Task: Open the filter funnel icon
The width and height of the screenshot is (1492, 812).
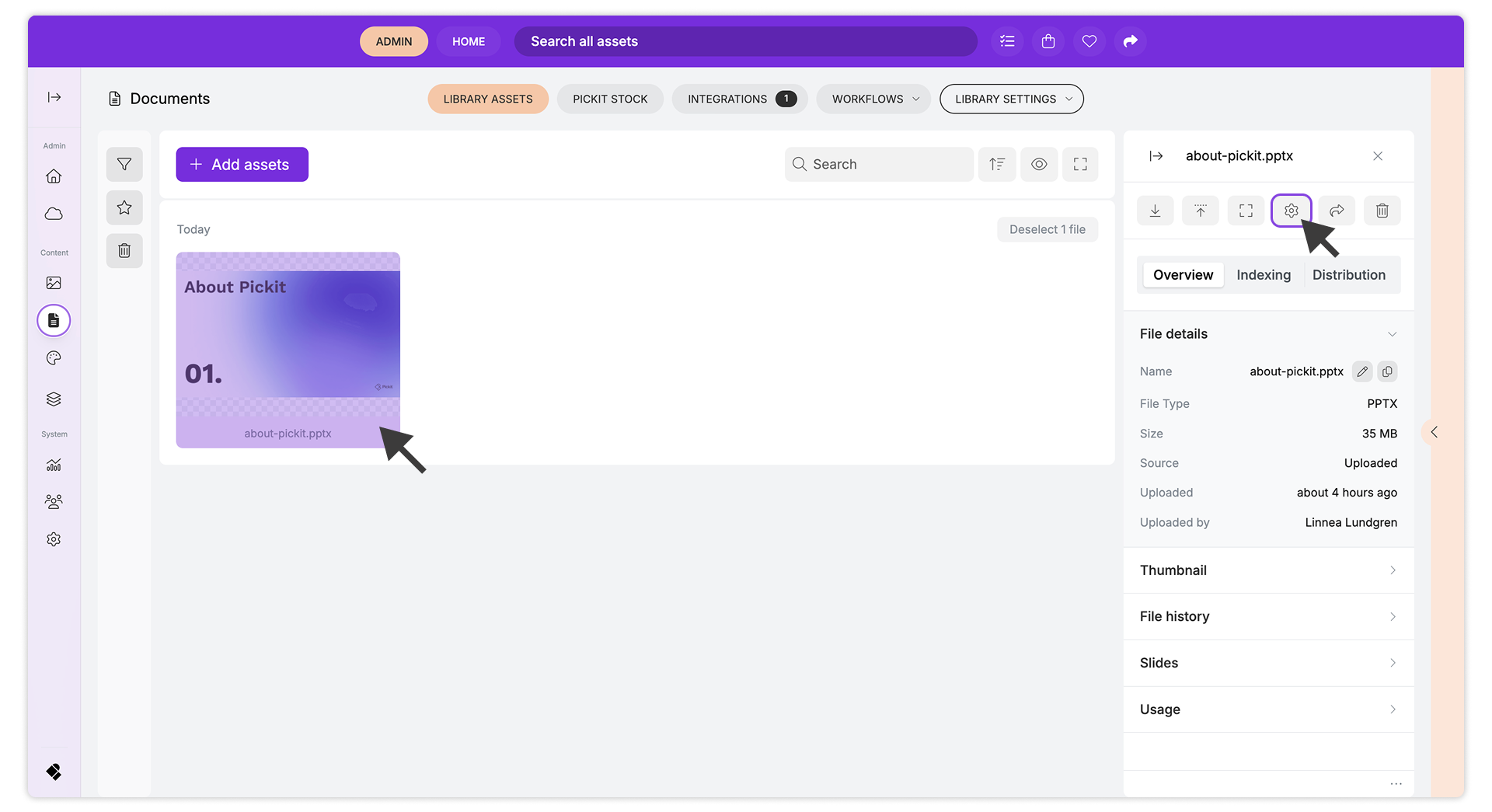Action: click(x=124, y=165)
